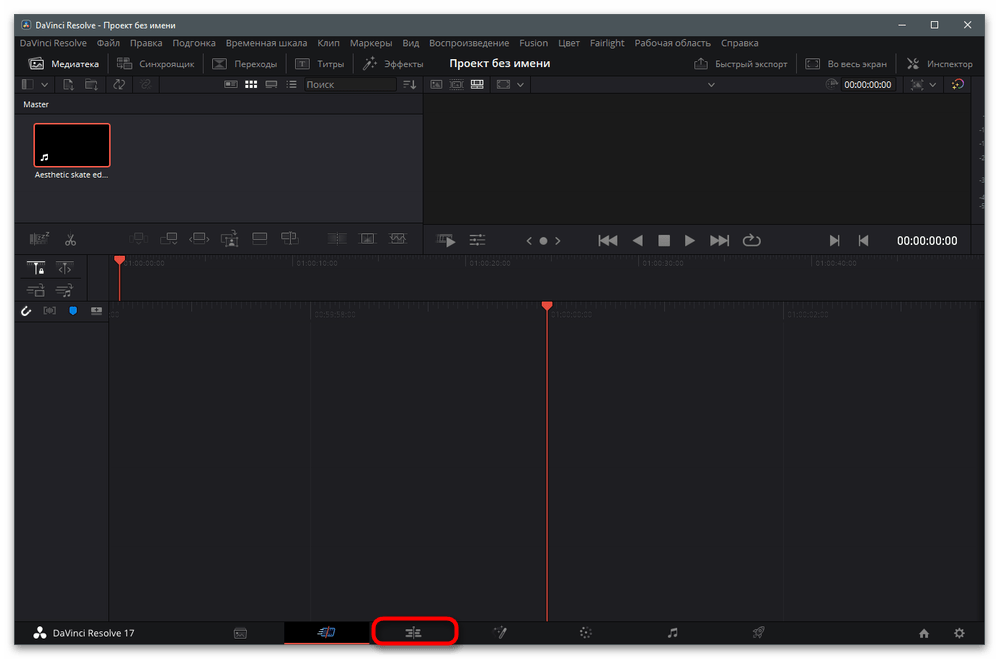Switch media pool to filmstrip view
999x659 pixels.
[x=271, y=84]
